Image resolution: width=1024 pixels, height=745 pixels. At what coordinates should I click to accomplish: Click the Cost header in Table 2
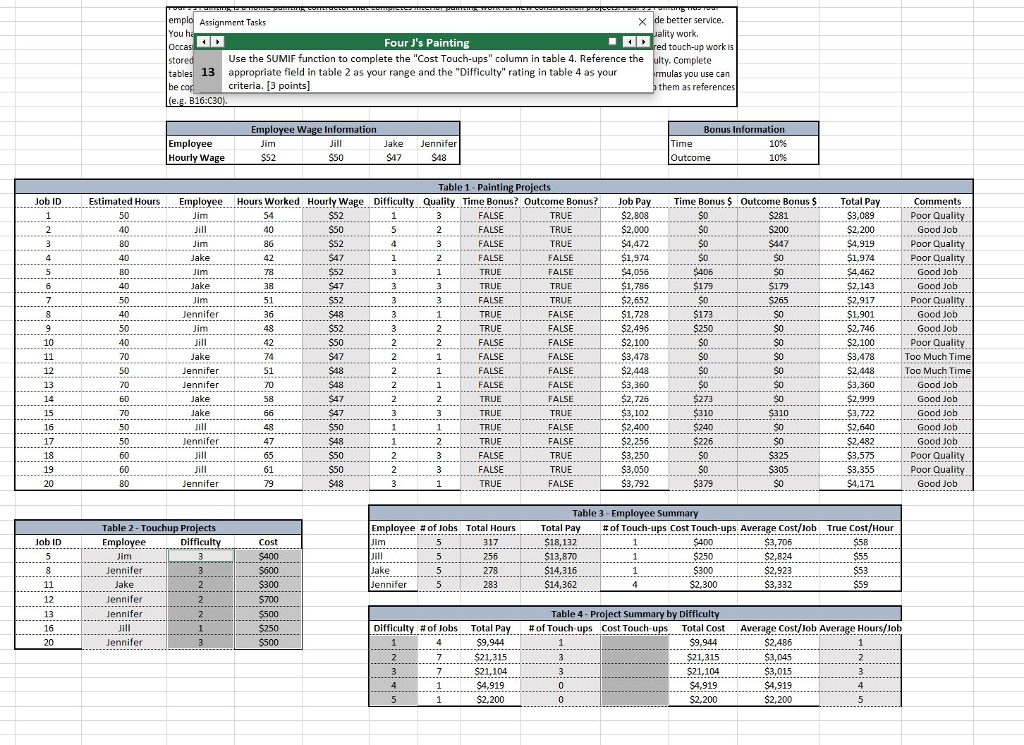pyautogui.click(x=268, y=542)
